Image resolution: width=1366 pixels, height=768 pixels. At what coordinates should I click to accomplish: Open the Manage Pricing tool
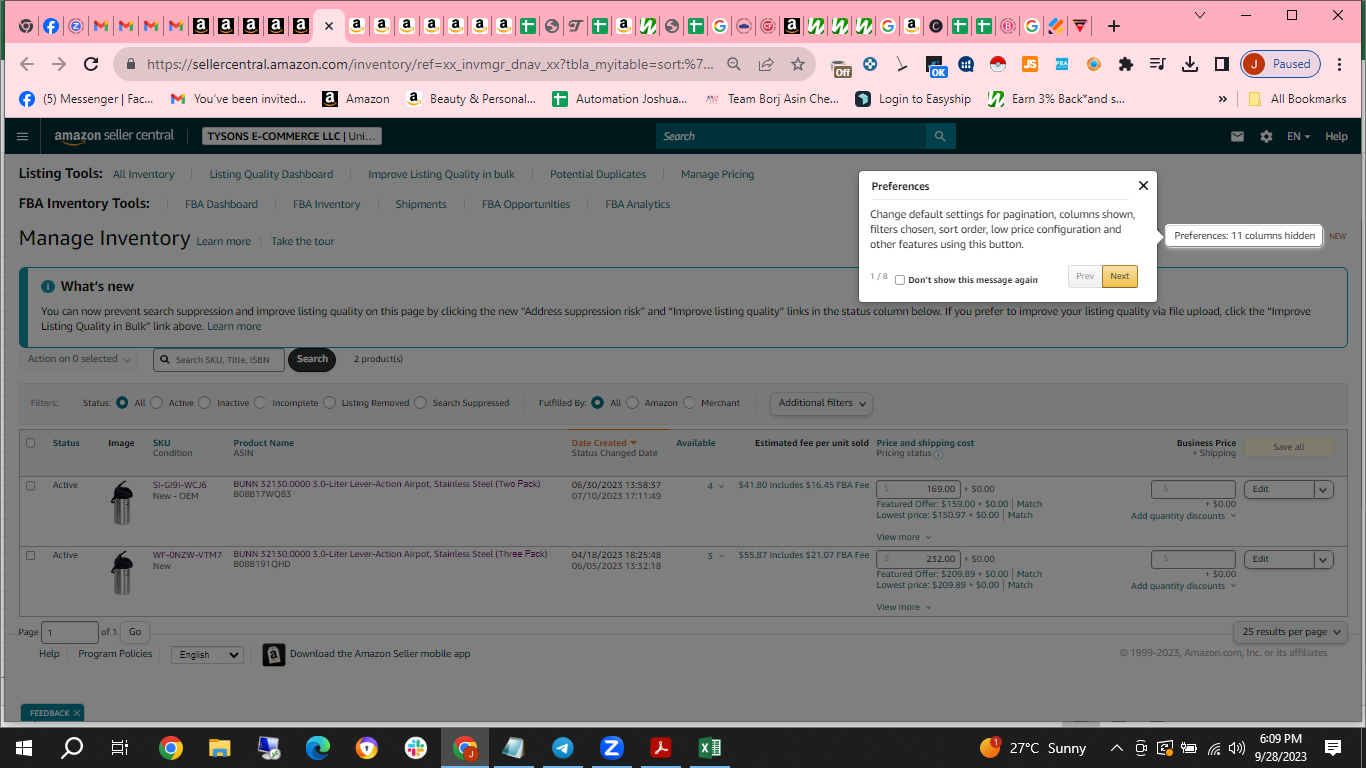point(717,174)
